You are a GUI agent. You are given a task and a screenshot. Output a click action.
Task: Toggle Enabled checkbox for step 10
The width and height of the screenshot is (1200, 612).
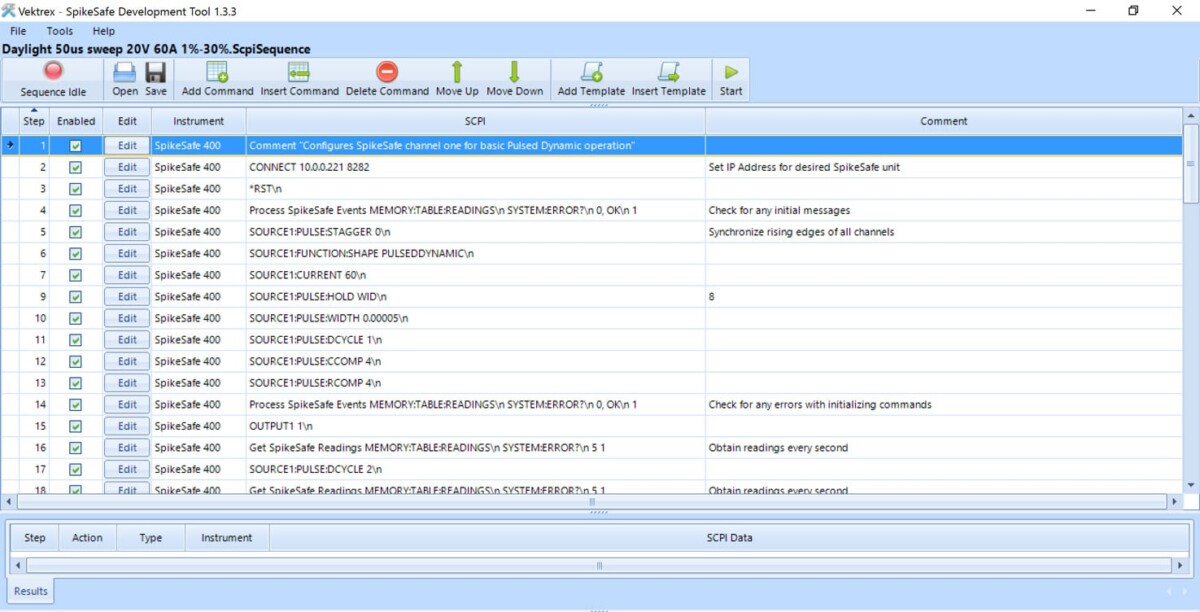76,318
